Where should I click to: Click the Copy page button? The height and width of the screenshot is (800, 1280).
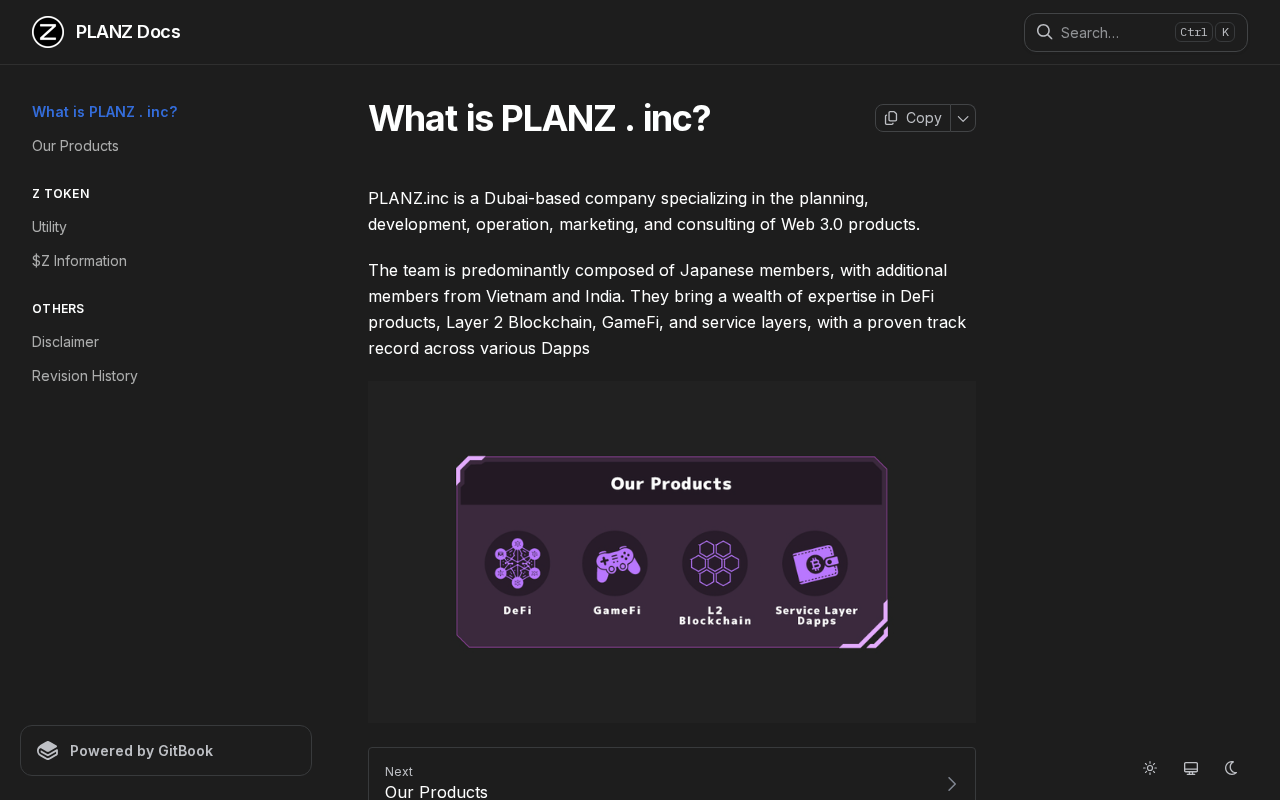pos(913,118)
